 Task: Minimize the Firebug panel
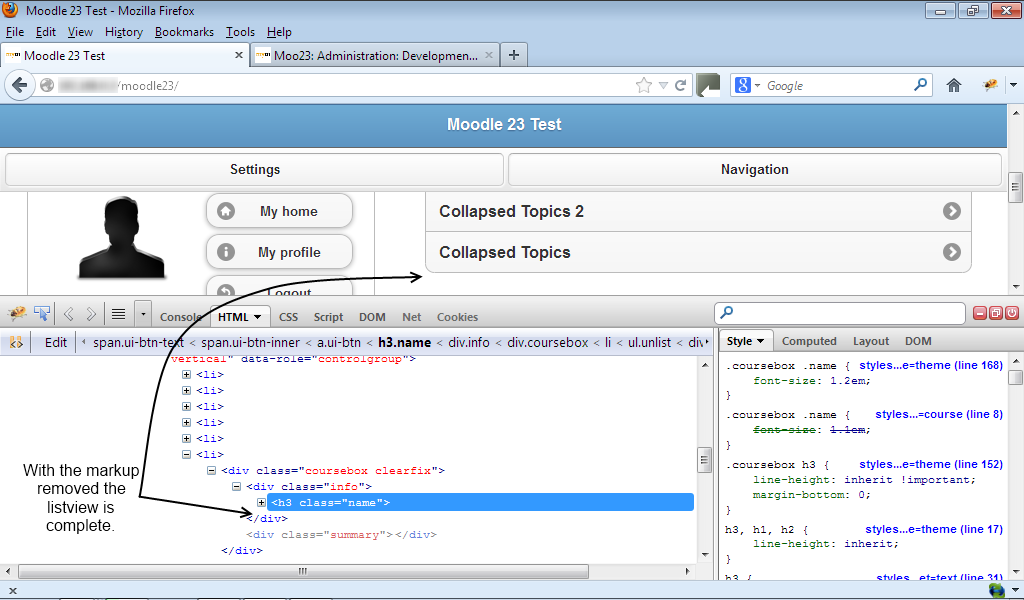click(980, 313)
